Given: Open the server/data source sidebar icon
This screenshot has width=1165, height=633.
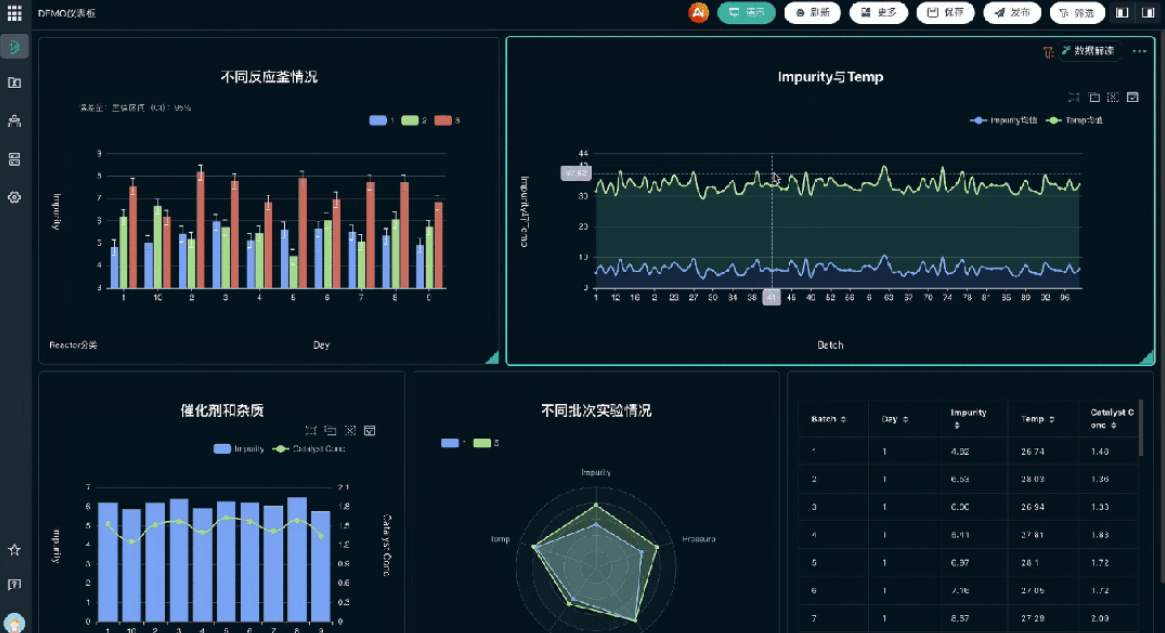Looking at the screenshot, I should pyautogui.click(x=14, y=160).
